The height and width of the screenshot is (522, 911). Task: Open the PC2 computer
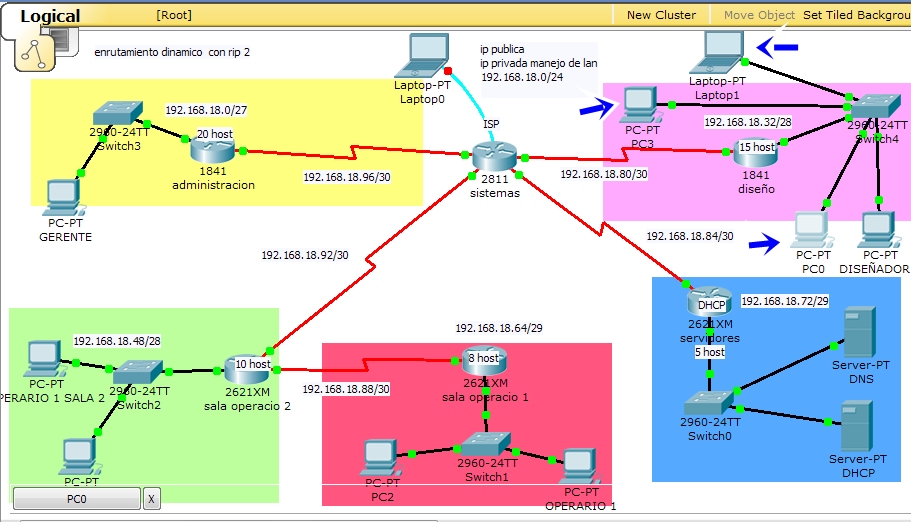pyautogui.click(x=381, y=458)
